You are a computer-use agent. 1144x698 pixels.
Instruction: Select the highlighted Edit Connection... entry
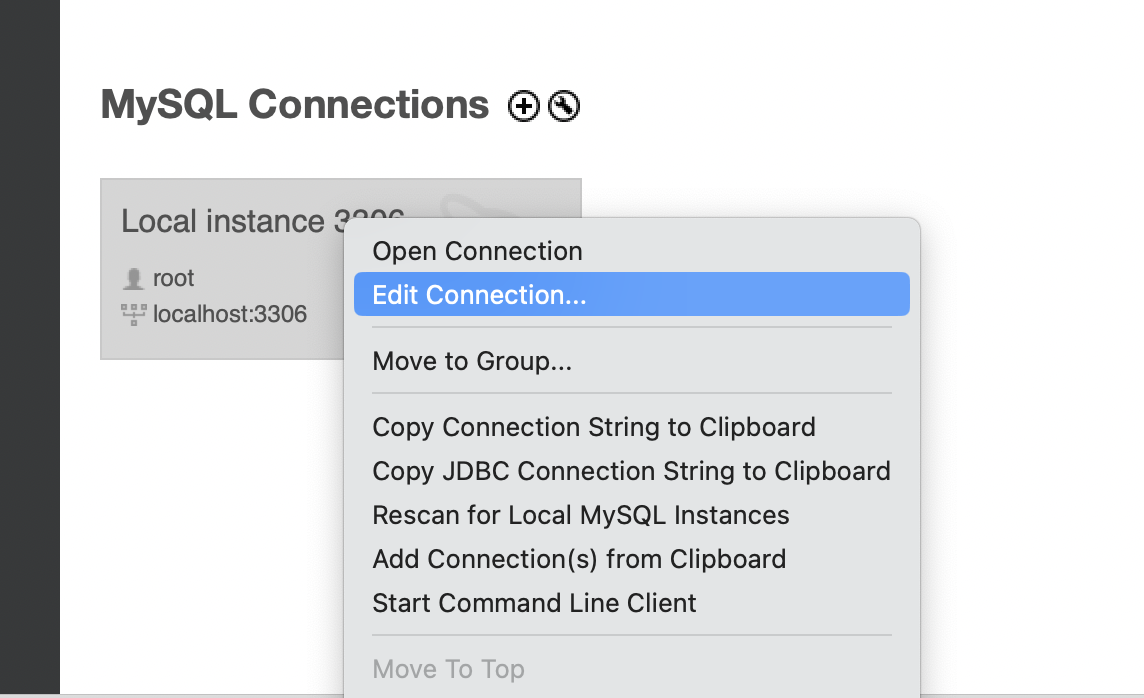[x=631, y=295]
